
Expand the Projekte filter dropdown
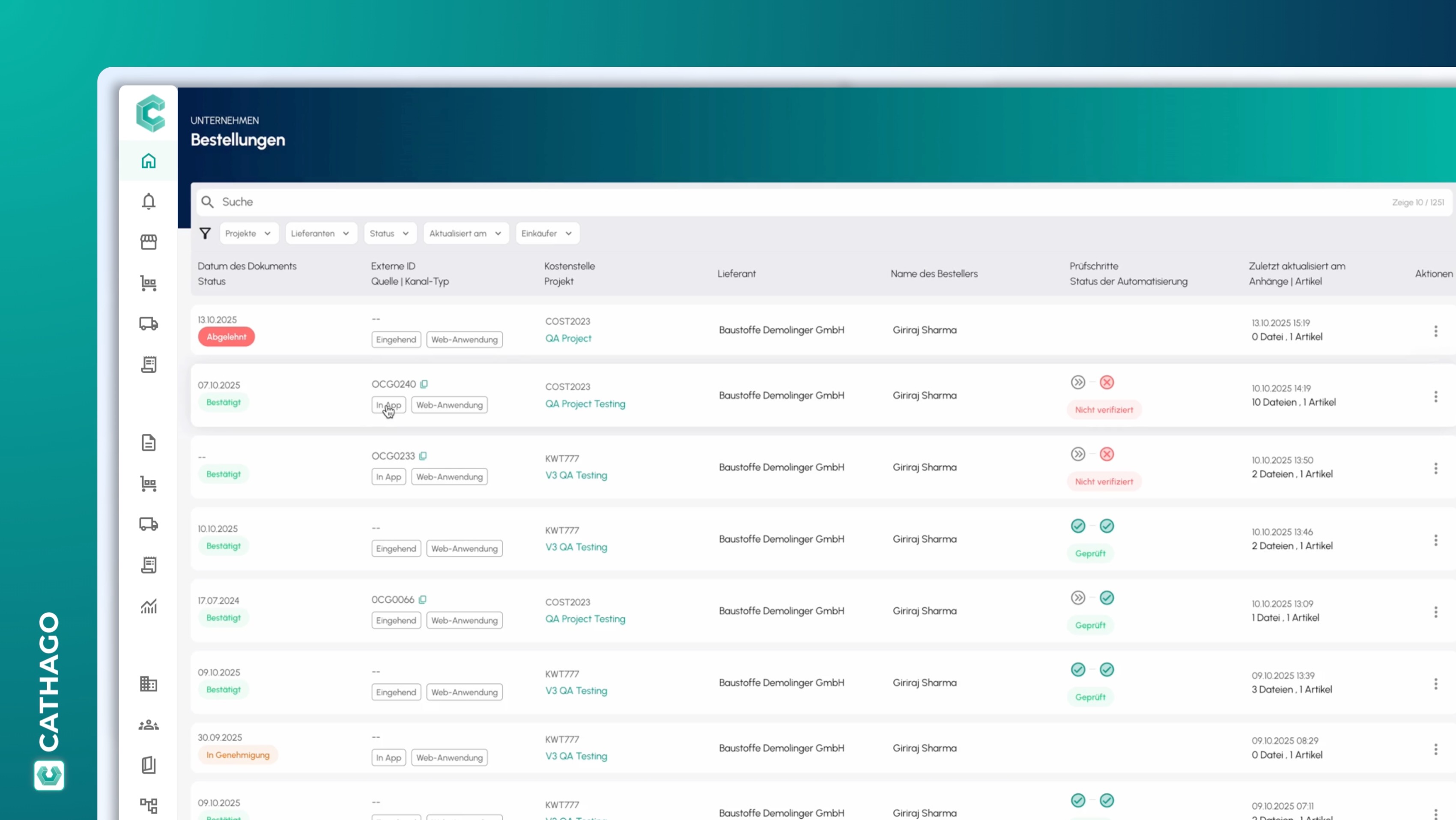pyautogui.click(x=249, y=233)
